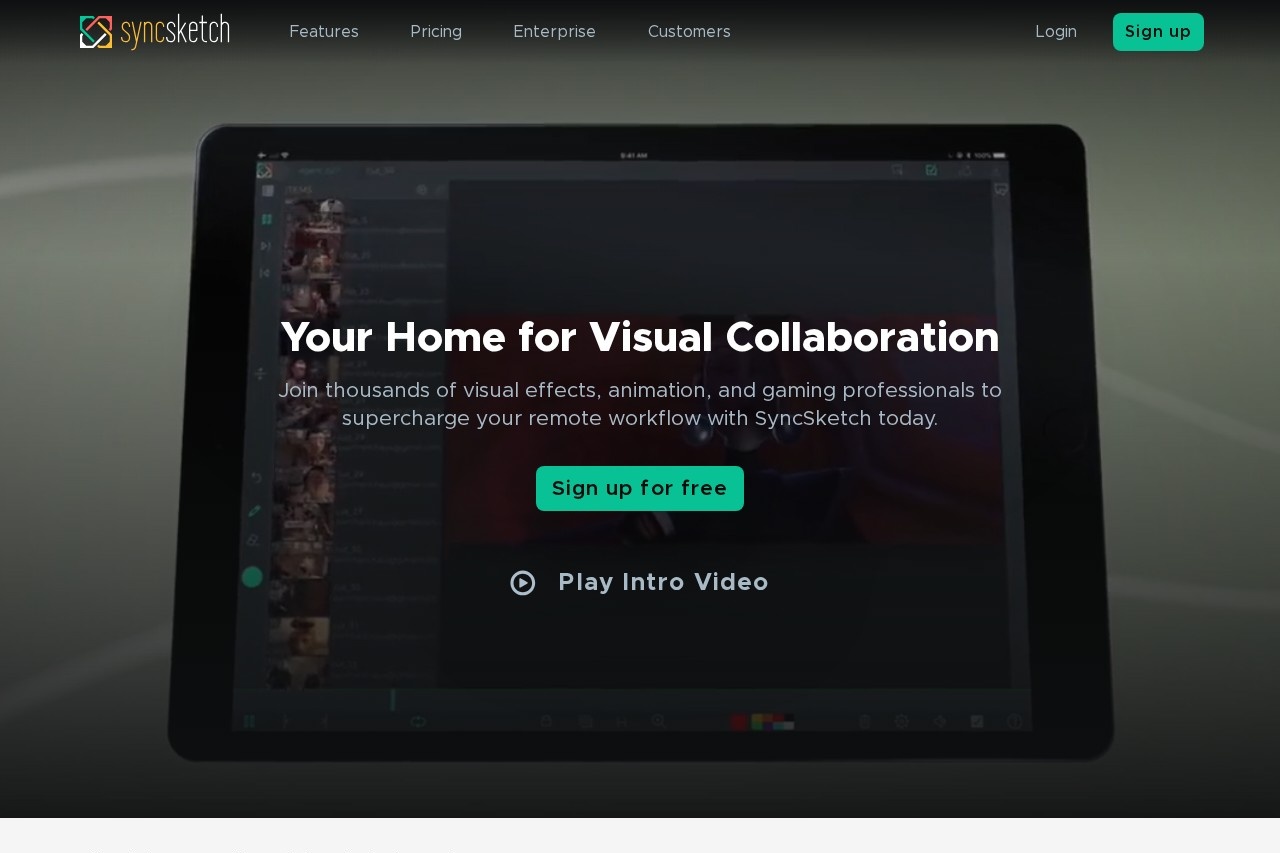
Task: Open the Enterprise nav item
Action: coord(554,32)
